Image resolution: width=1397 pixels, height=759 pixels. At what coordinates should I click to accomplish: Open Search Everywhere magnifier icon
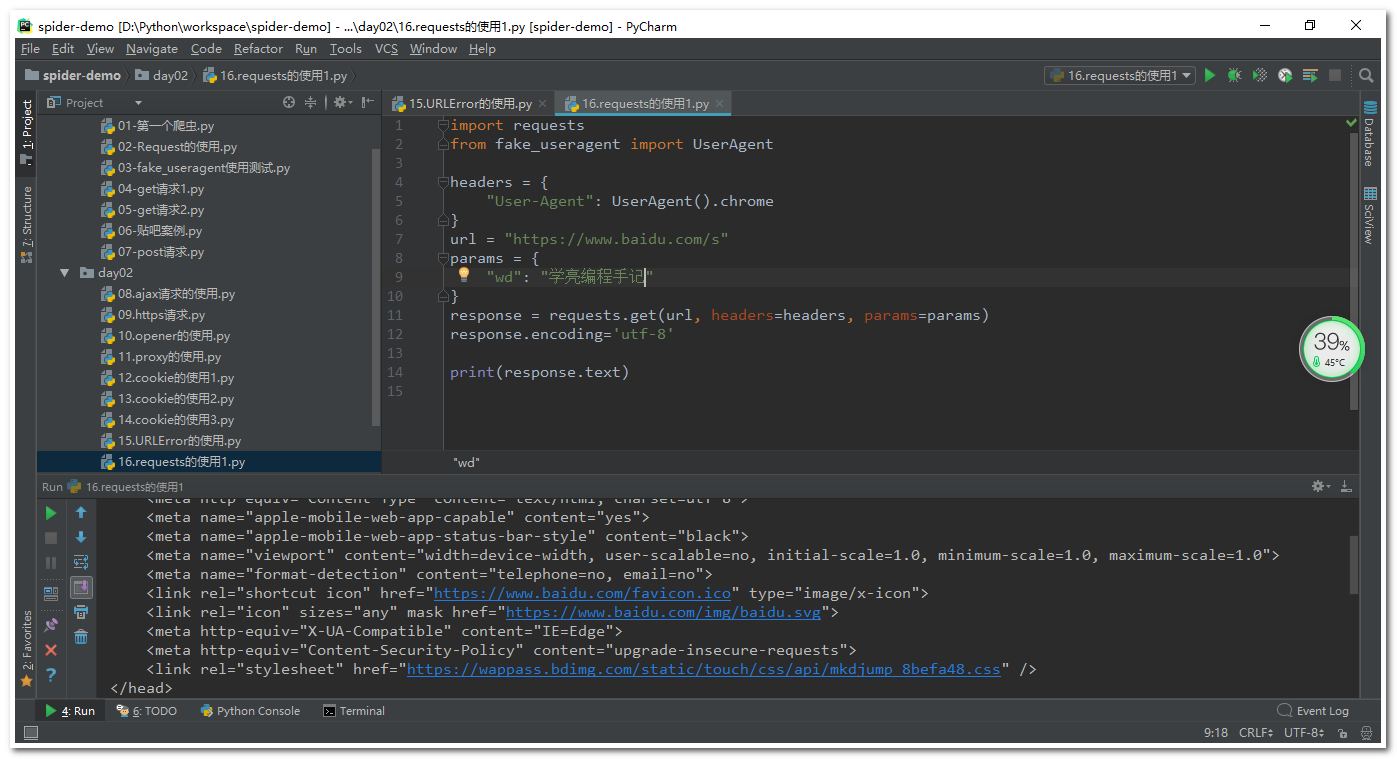tap(1366, 75)
